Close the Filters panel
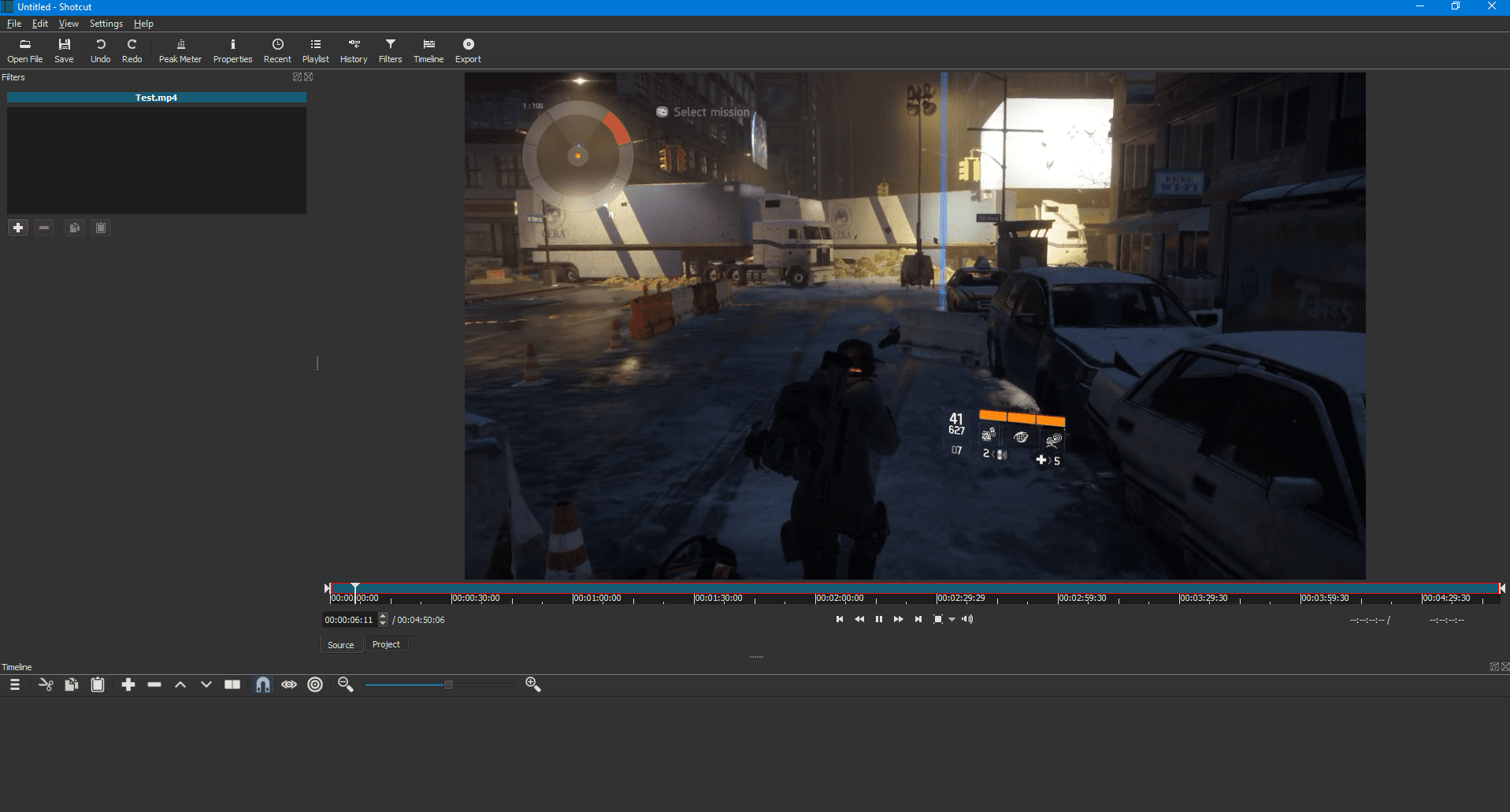 coord(309,77)
